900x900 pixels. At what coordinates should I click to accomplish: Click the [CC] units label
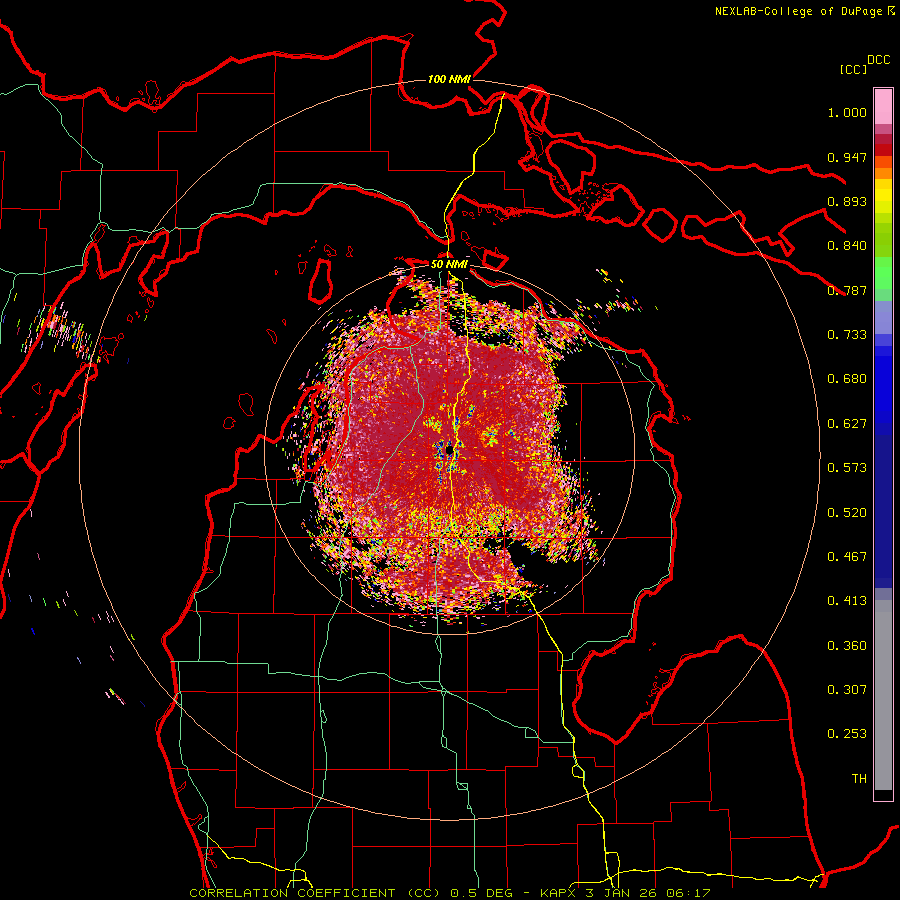(853, 69)
